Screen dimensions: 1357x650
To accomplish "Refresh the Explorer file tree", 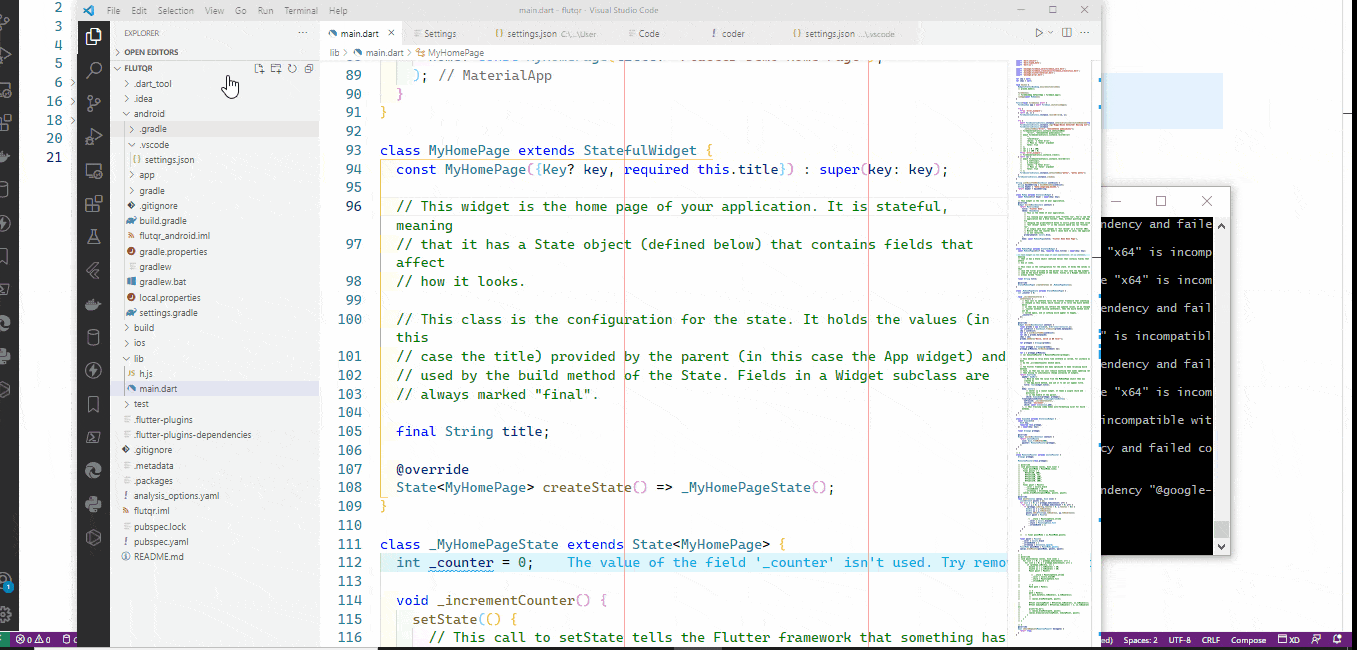I will [293, 68].
